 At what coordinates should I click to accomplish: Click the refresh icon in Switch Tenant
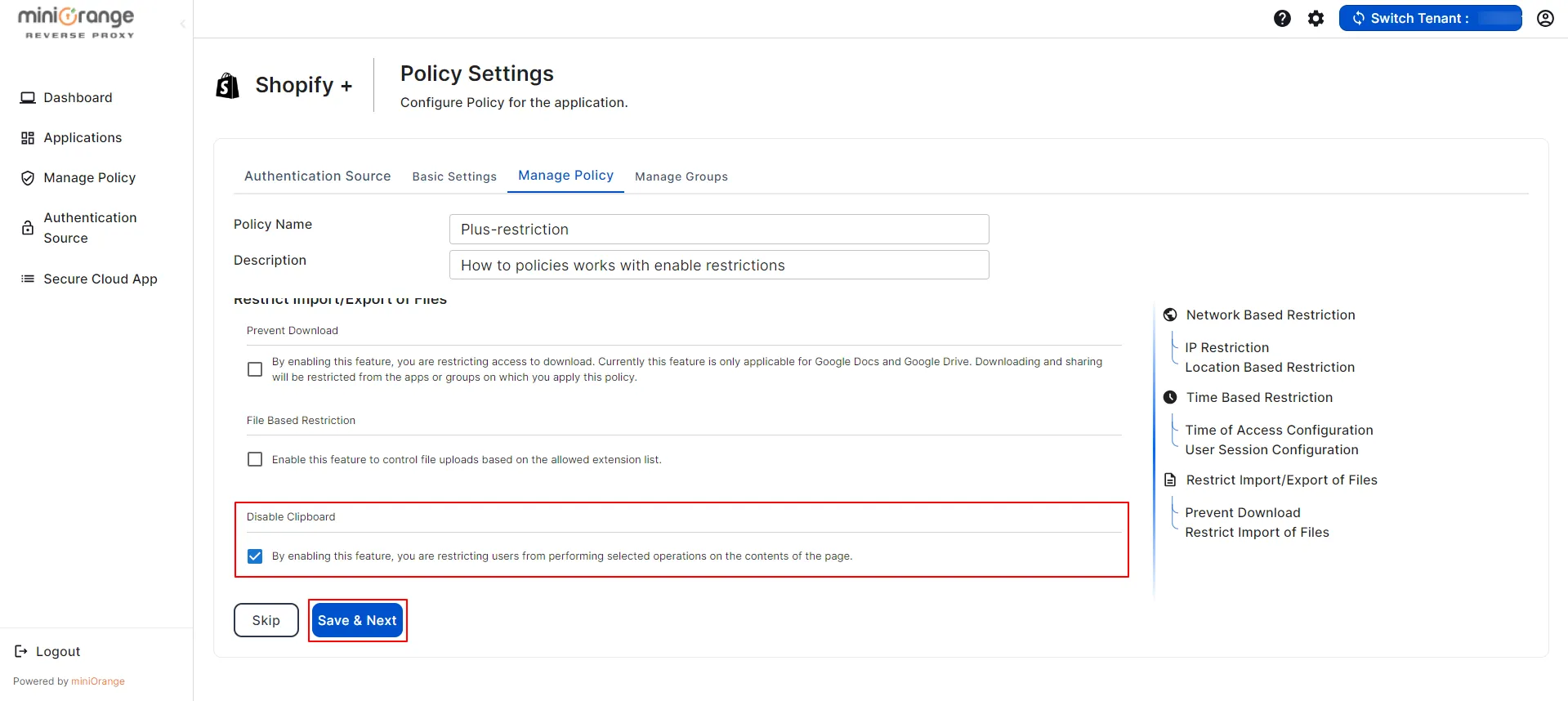click(1358, 18)
